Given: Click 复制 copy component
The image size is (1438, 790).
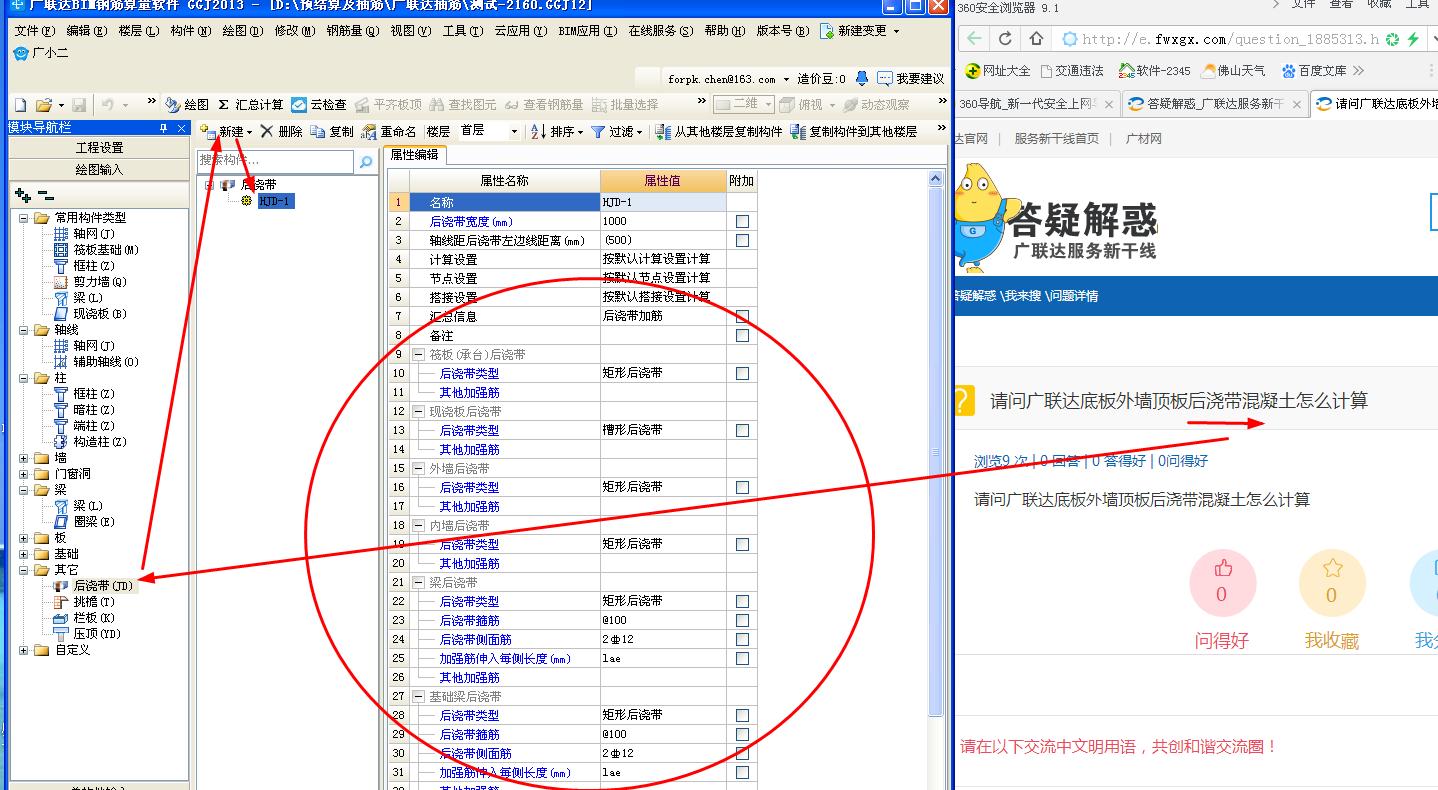Looking at the screenshot, I should tap(332, 131).
